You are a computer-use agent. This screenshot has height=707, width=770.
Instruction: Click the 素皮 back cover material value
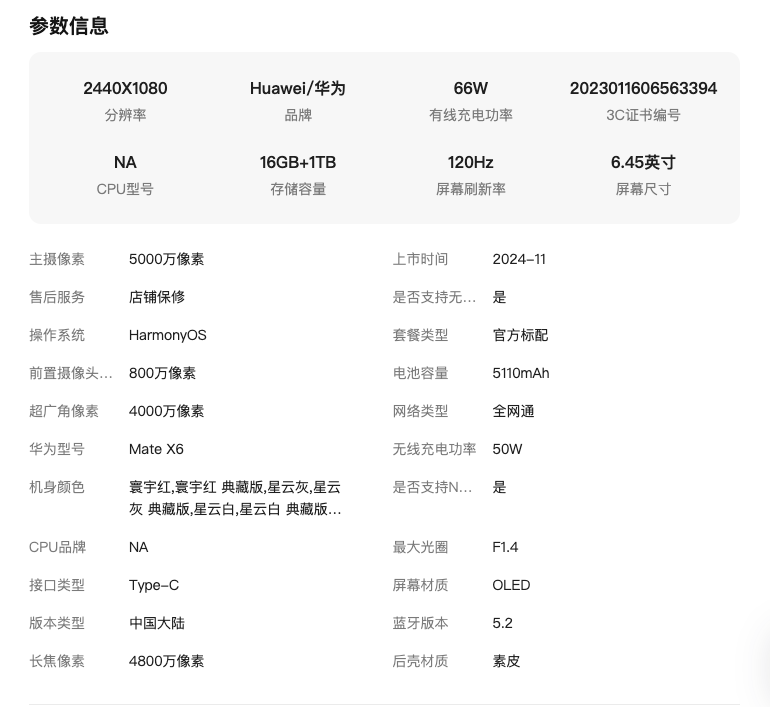tap(506, 661)
